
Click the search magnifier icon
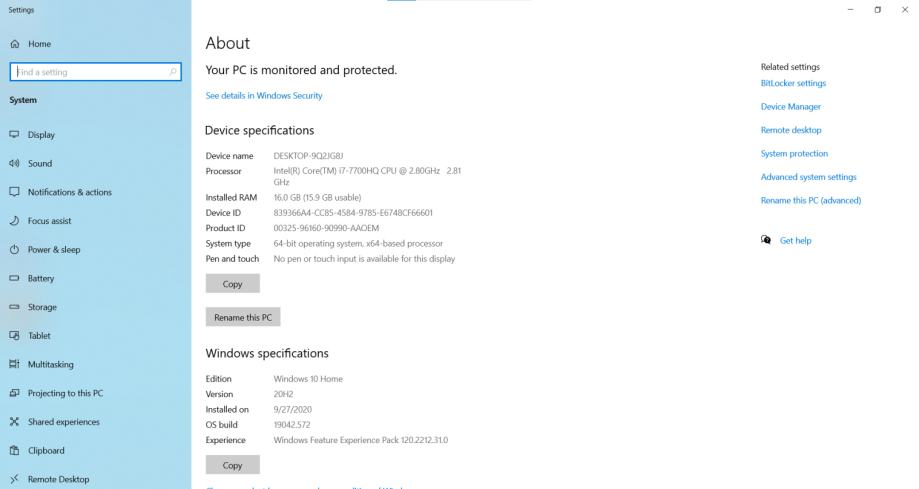pyautogui.click(x=173, y=72)
